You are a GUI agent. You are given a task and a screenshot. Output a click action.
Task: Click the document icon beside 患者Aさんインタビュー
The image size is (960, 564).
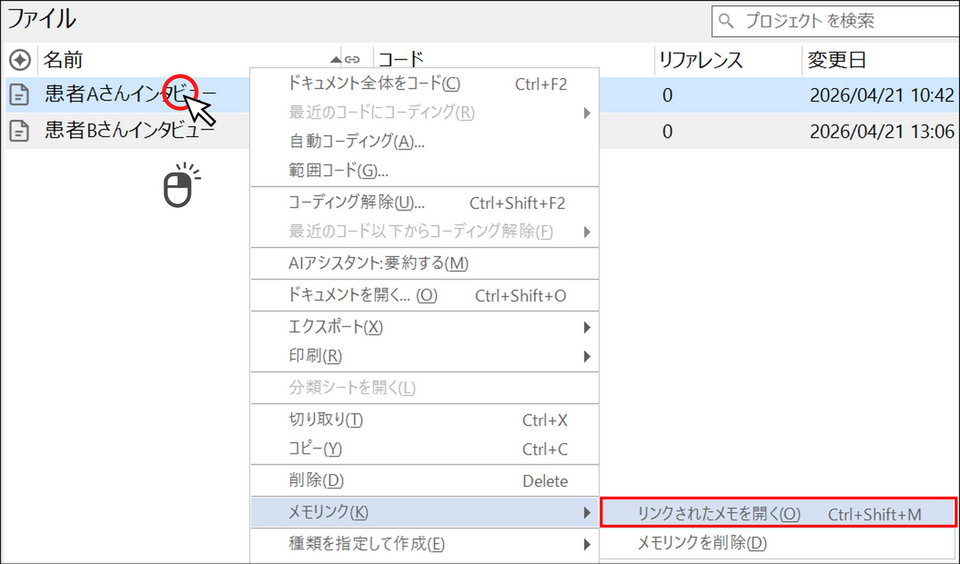click(x=19, y=96)
